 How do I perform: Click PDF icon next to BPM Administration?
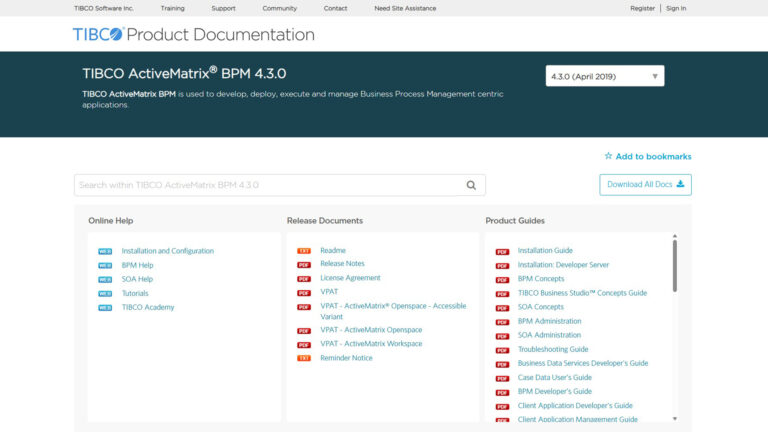click(x=502, y=322)
